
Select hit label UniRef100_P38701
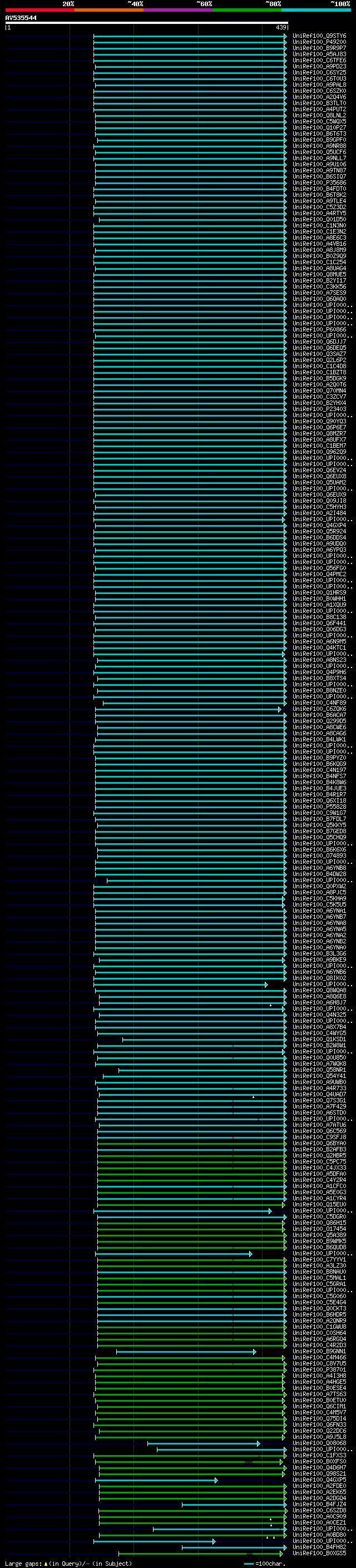(319, 1370)
